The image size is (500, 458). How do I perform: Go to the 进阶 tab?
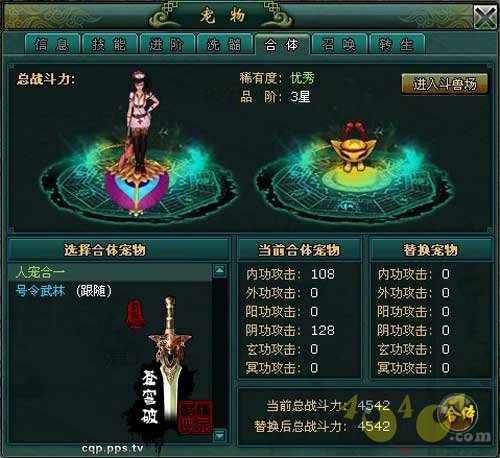click(167, 44)
